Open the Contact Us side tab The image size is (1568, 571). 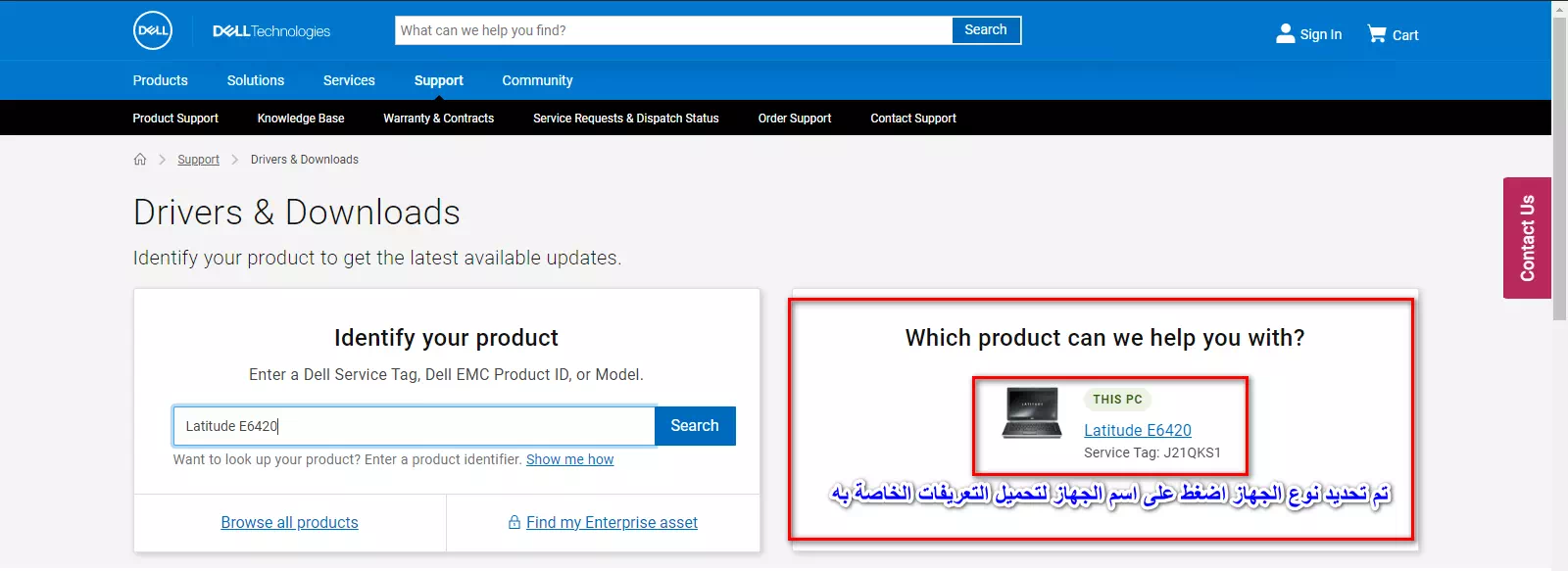pos(1527,238)
